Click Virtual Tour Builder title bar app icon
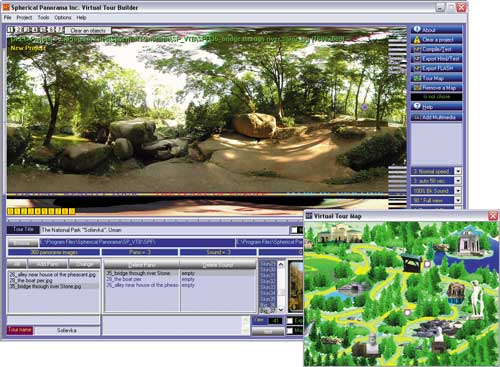The height and width of the screenshot is (367, 500). click(x=6, y=7)
